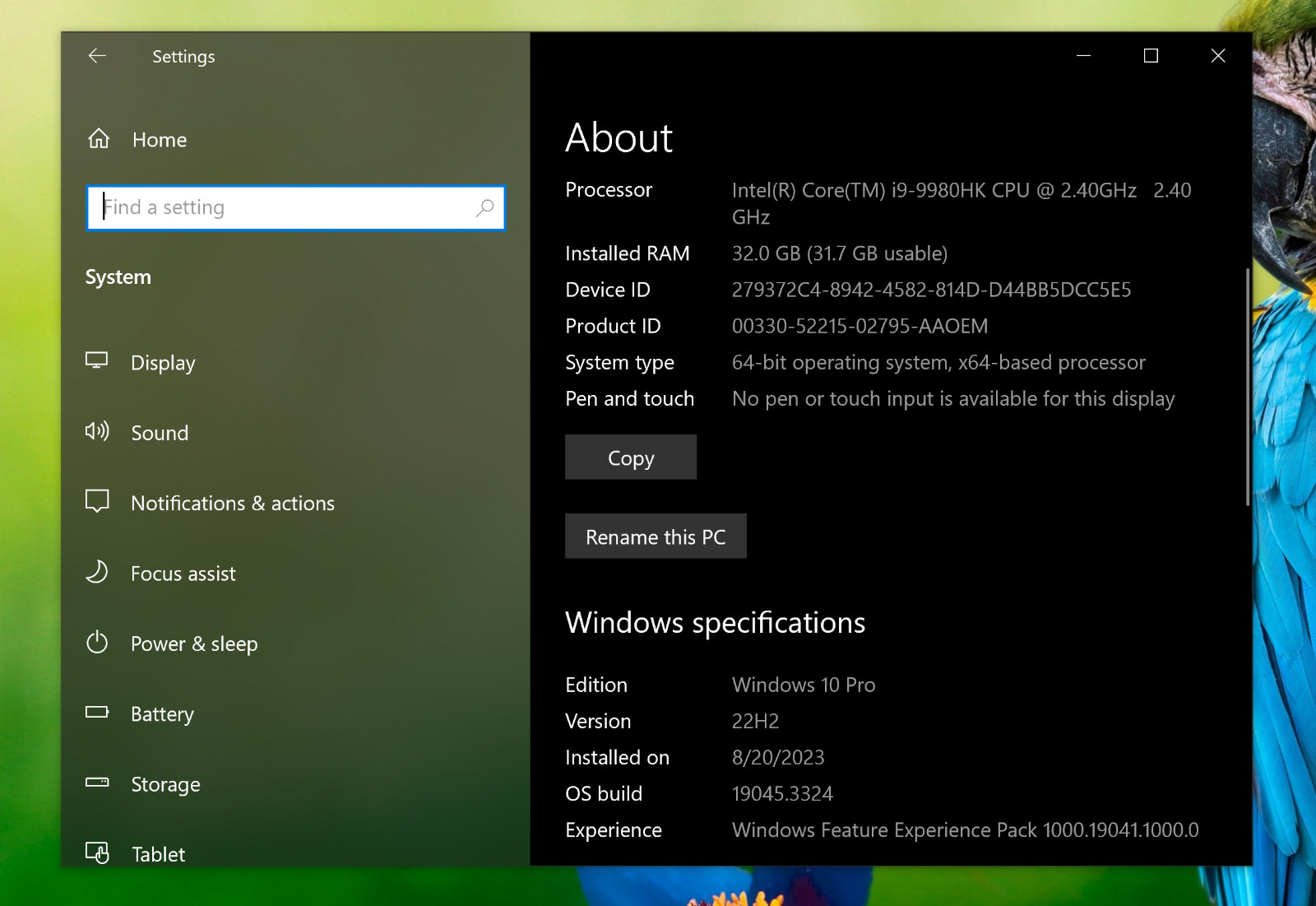This screenshot has width=1316, height=906.
Task: Click the Pen and touch label
Action: (x=629, y=399)
